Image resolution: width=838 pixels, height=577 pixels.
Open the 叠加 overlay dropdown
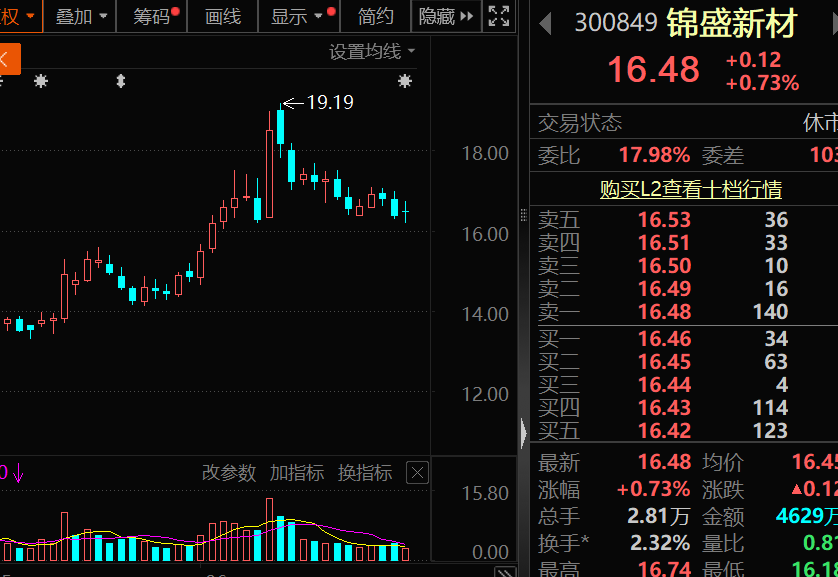(78, 17)
